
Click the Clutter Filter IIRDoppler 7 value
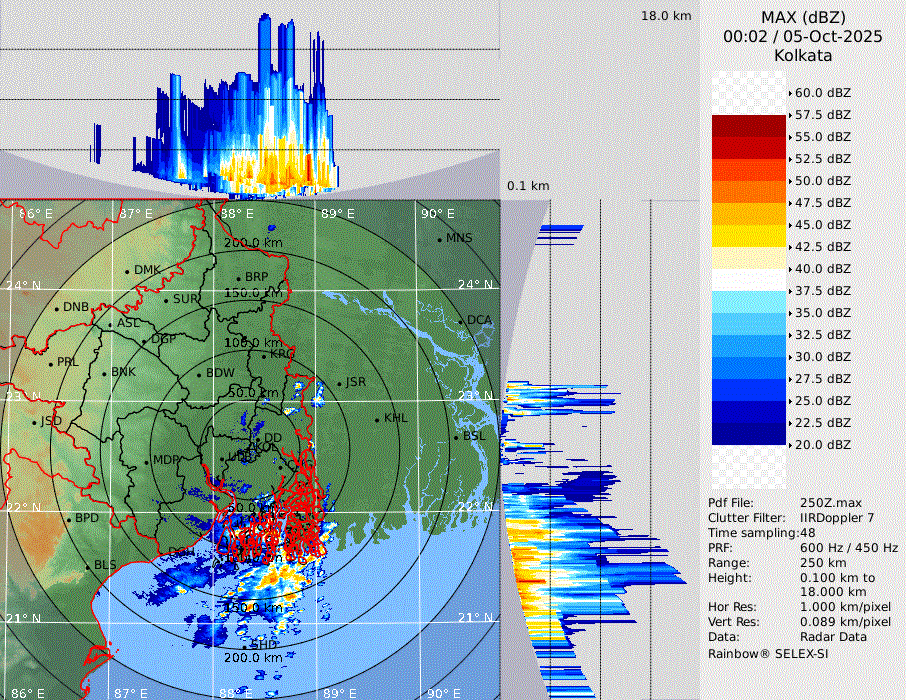837,518
